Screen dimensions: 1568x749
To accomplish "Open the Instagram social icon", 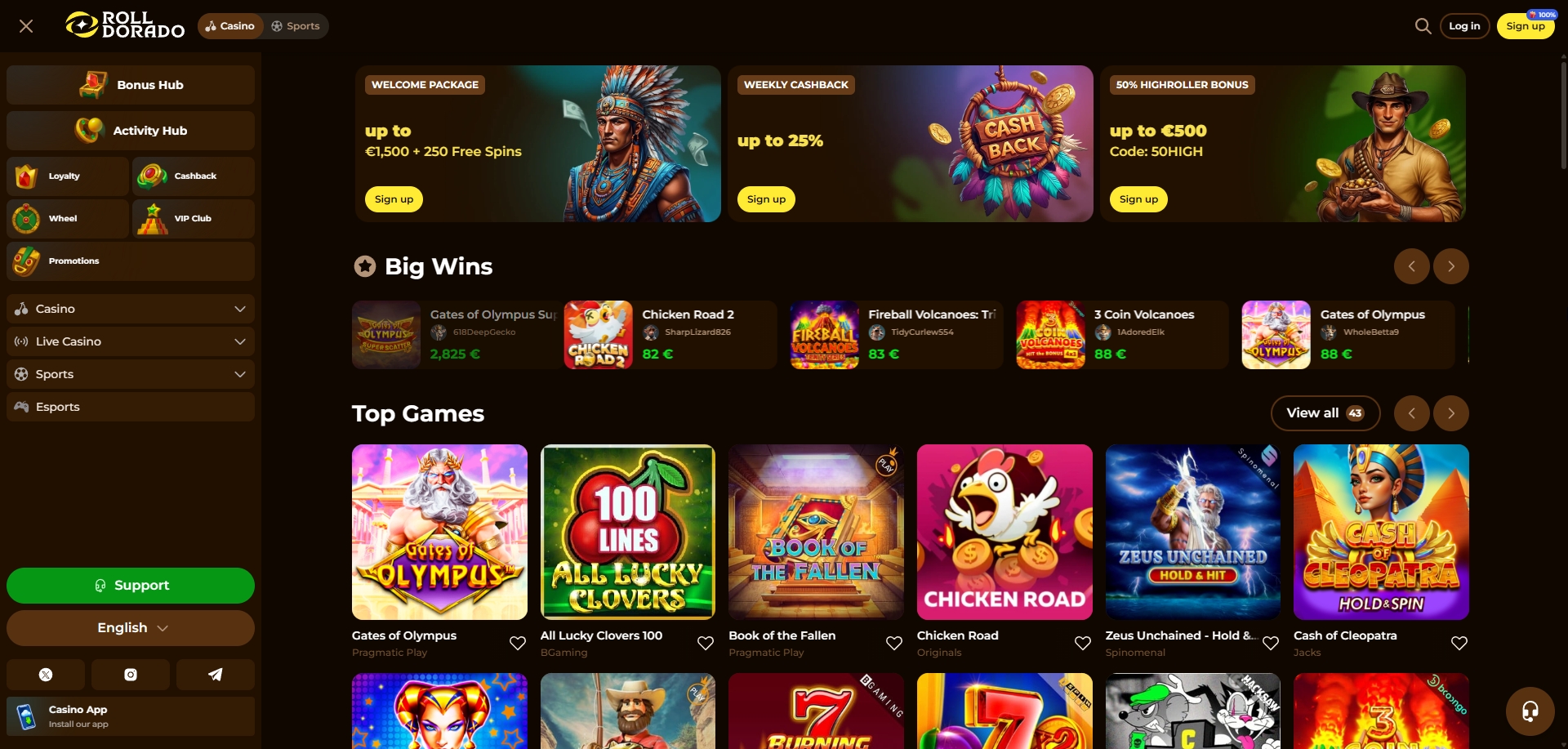I will click(x=131, y=675).
